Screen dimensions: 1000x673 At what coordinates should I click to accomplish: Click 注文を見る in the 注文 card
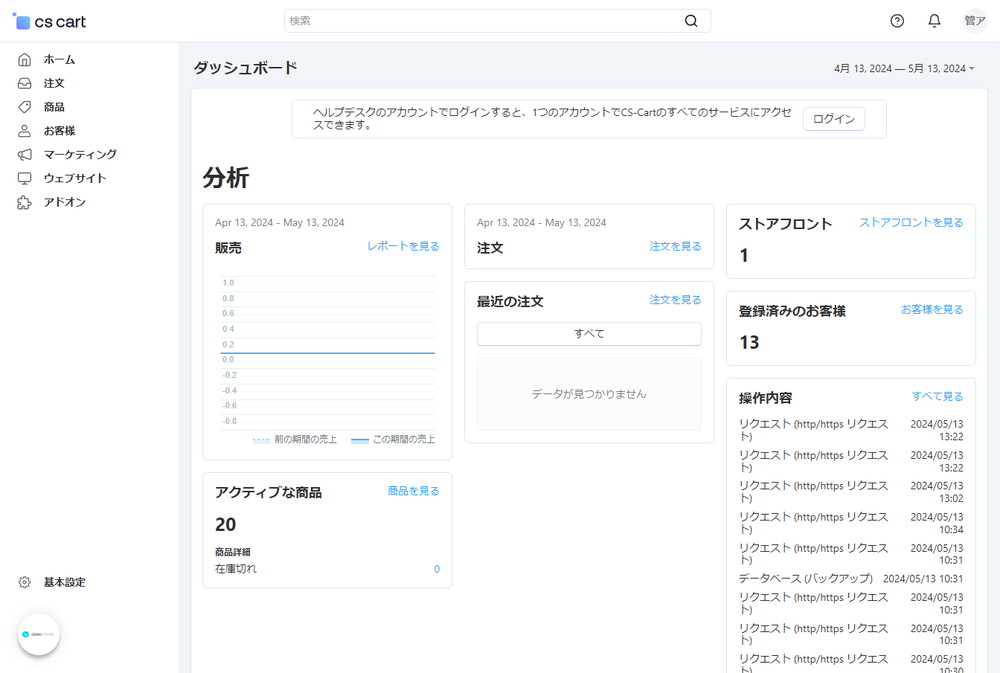tap(675, 246)
